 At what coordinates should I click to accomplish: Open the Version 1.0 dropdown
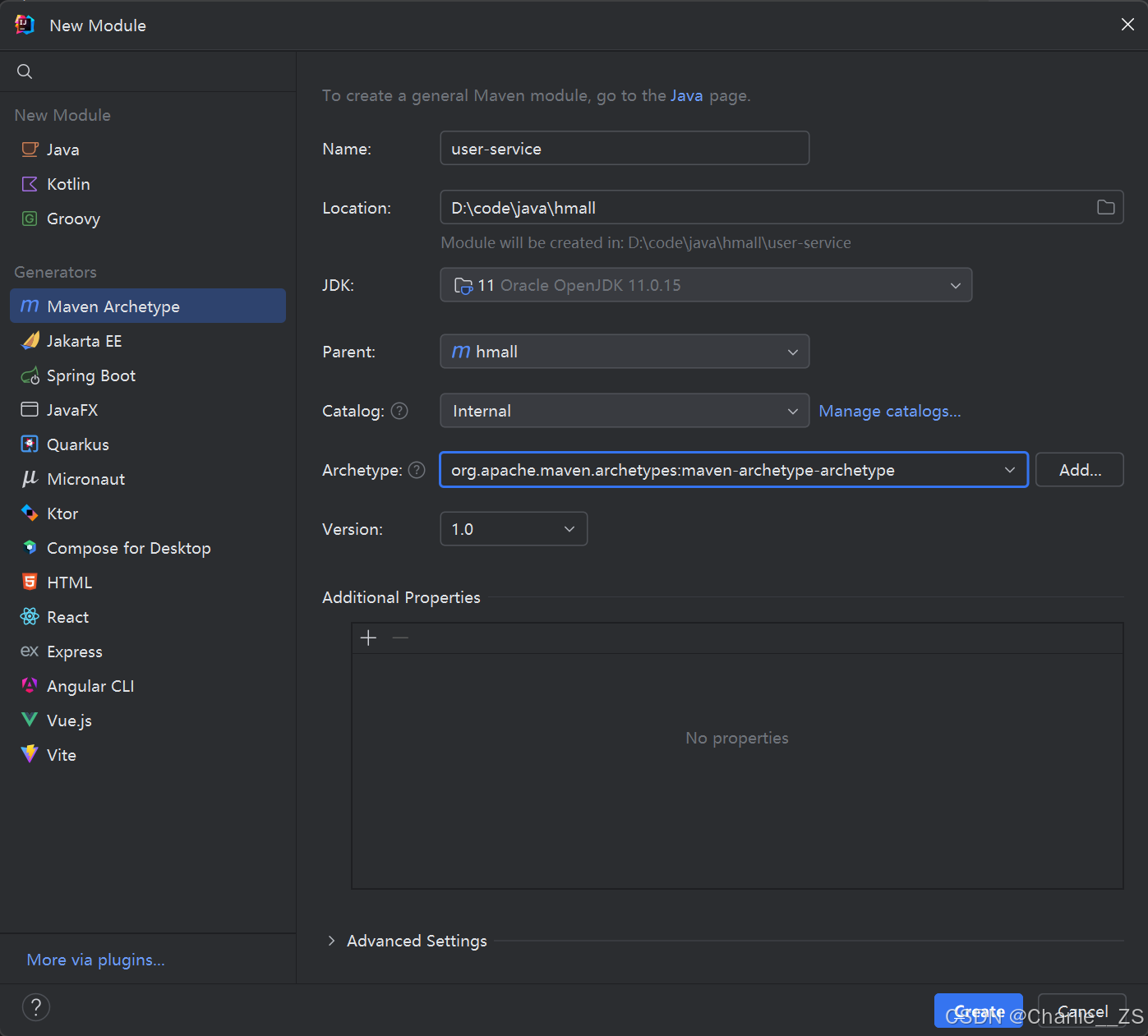pyautogui.click(x=514, y=529)
